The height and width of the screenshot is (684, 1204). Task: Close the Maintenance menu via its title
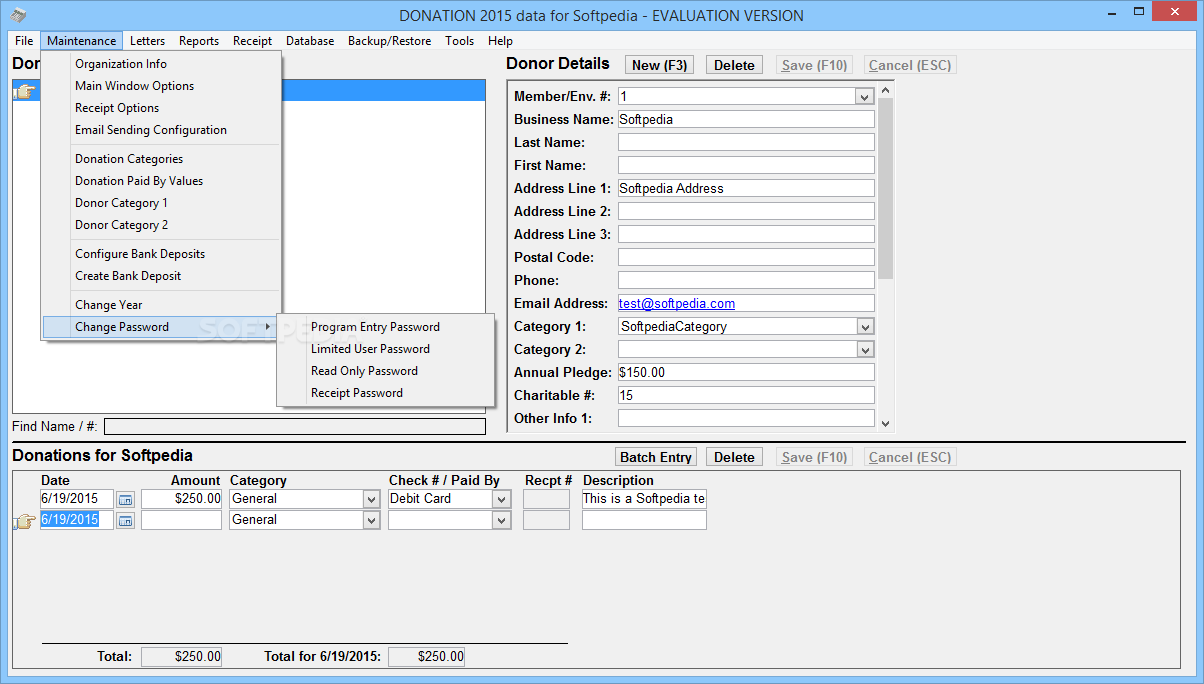click(x=82, y=41)
